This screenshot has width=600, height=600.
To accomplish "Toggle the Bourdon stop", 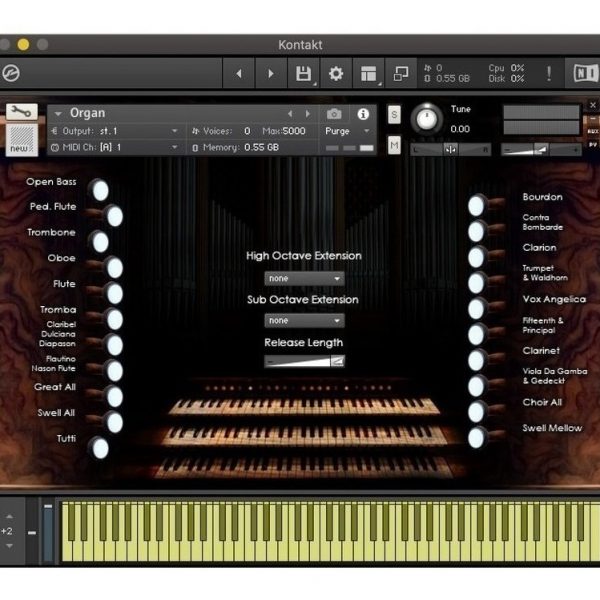I will click(x=476, y=205).
